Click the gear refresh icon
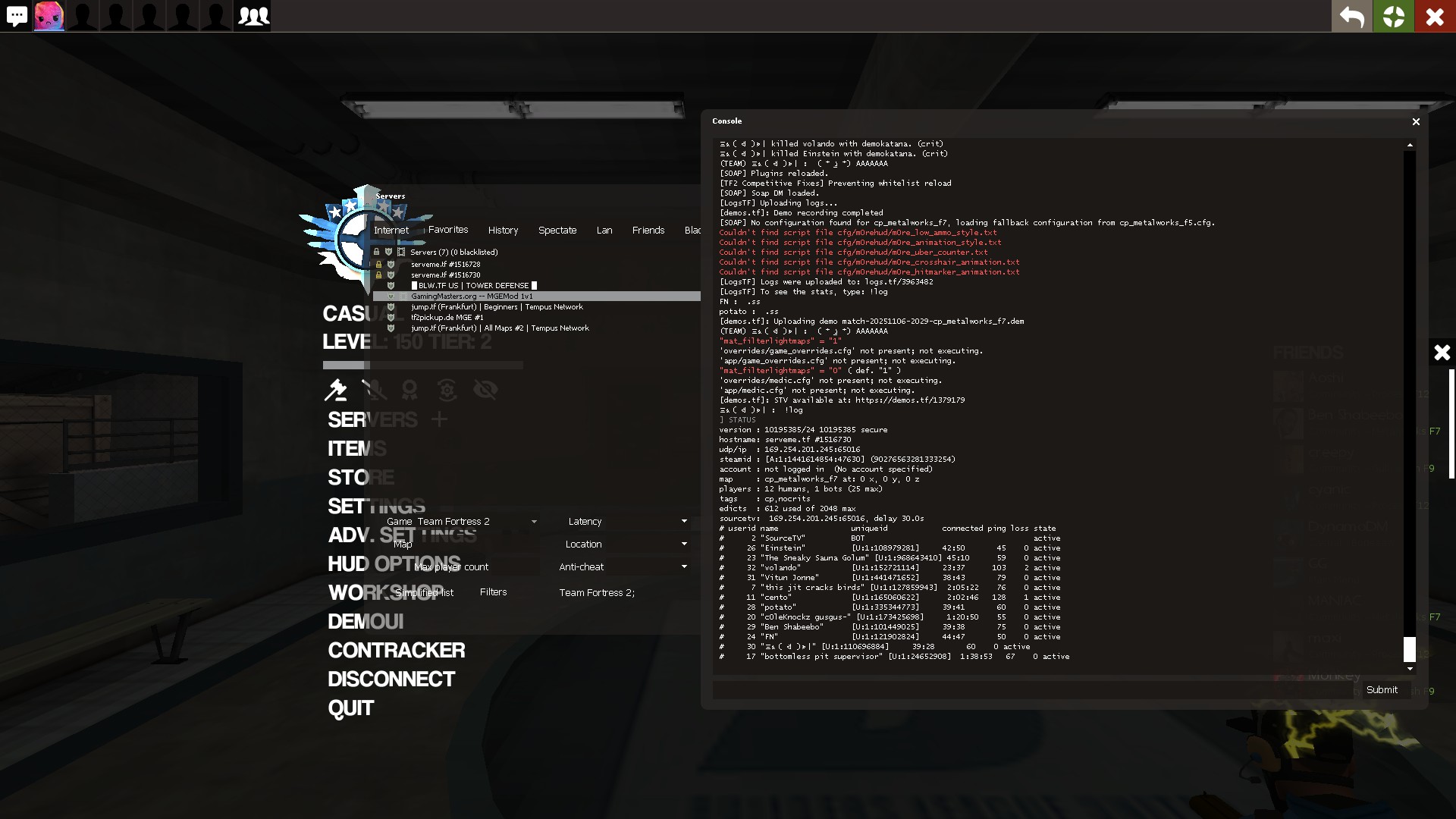The width and height of the screenshot is (1456, 819). [447, 390]
